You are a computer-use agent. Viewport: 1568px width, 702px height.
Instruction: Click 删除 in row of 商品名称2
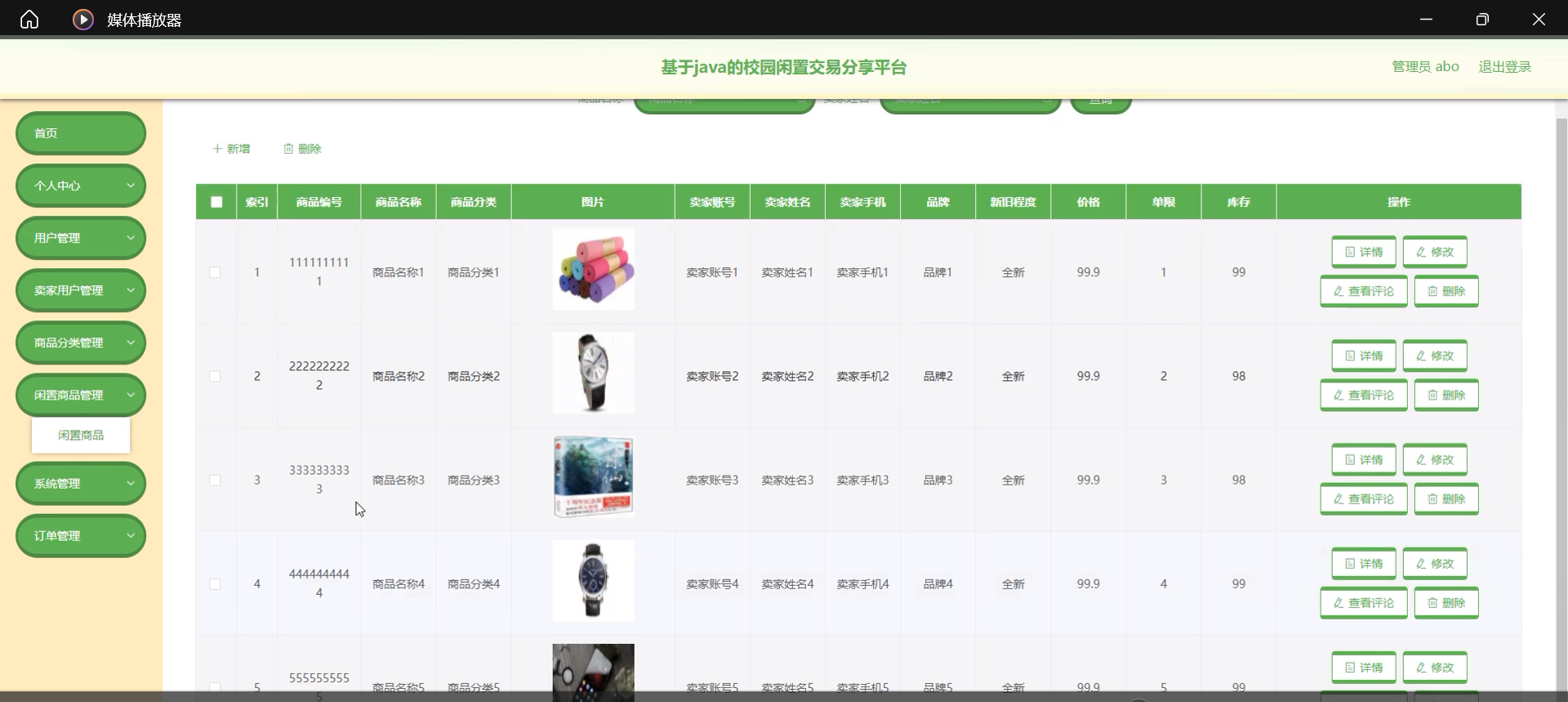point(1446,395)
